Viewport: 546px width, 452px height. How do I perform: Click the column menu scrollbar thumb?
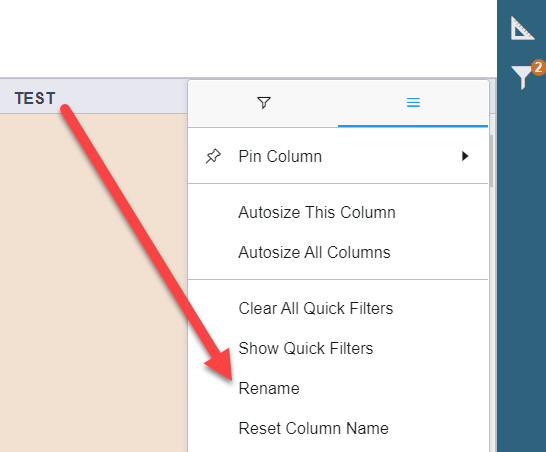(491, 161)
